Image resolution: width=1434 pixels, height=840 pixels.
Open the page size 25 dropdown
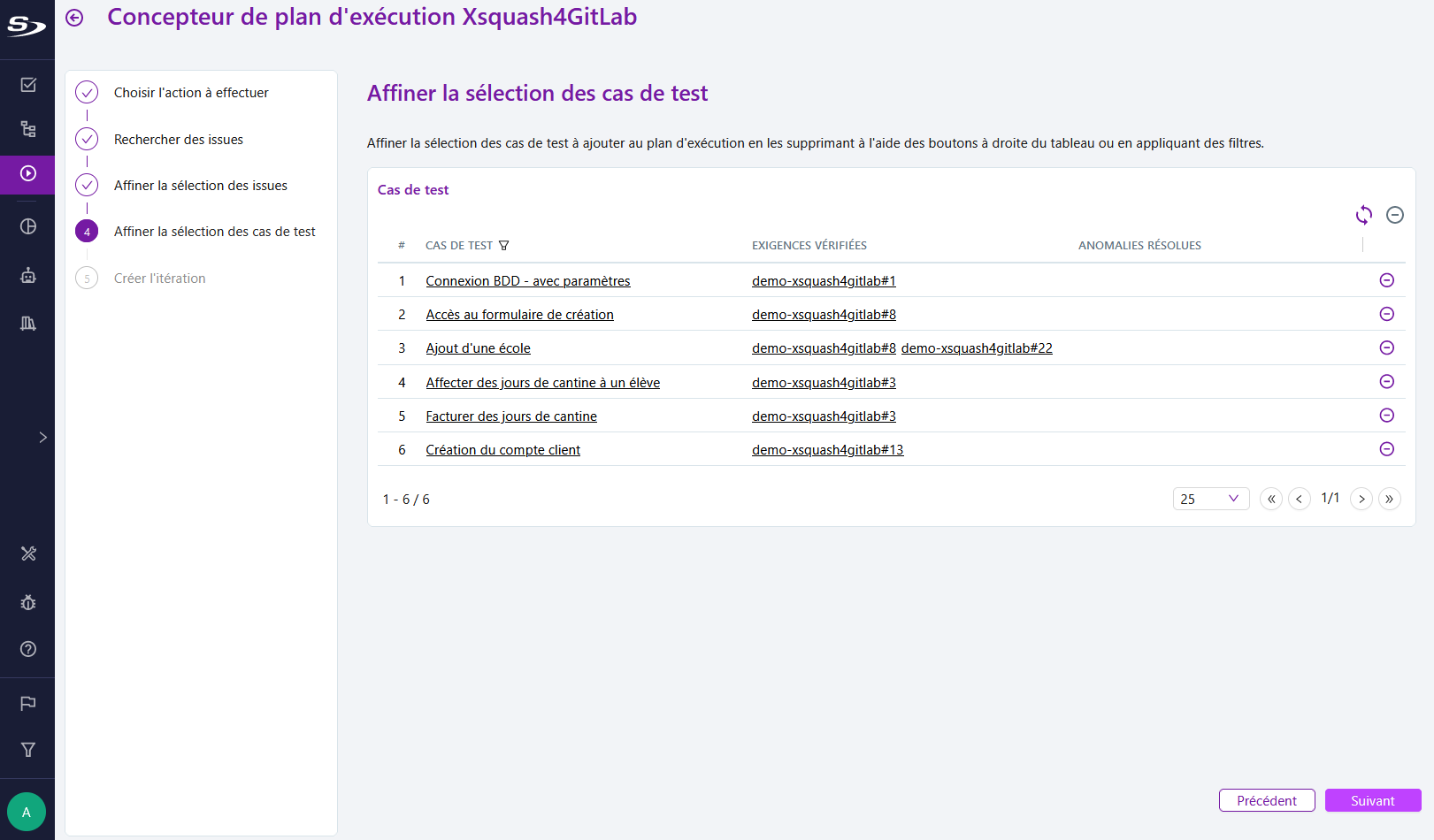1210,499
